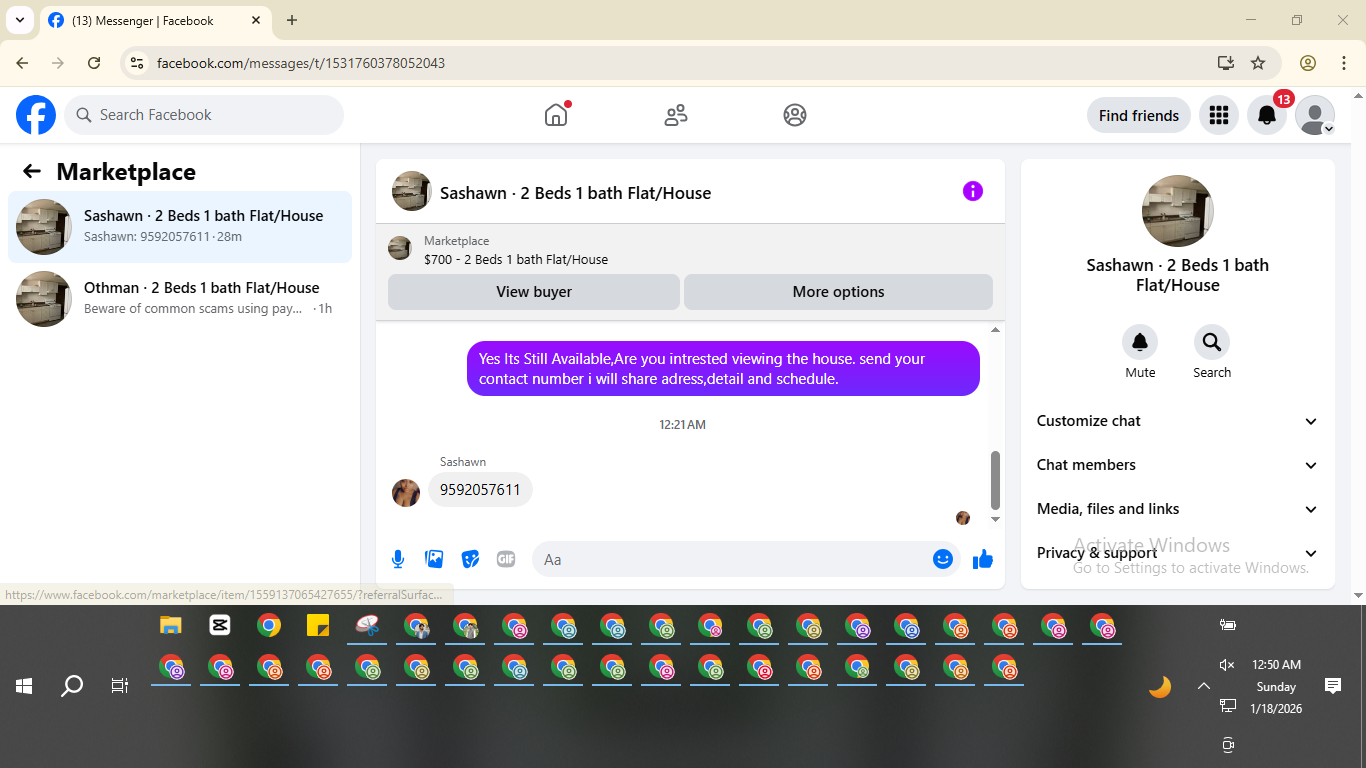Open Sticky Notes from taskbar

coord(318,626)
